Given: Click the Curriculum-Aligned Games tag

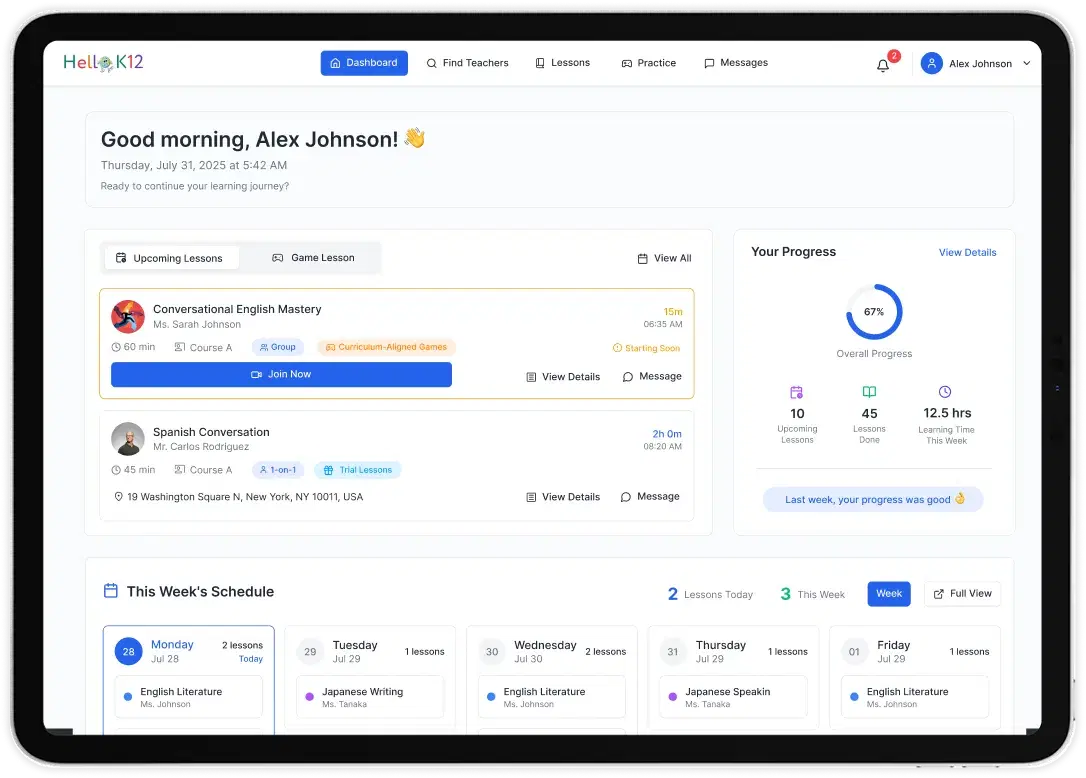Looking at the screenshot, I should tap(386, 347).
